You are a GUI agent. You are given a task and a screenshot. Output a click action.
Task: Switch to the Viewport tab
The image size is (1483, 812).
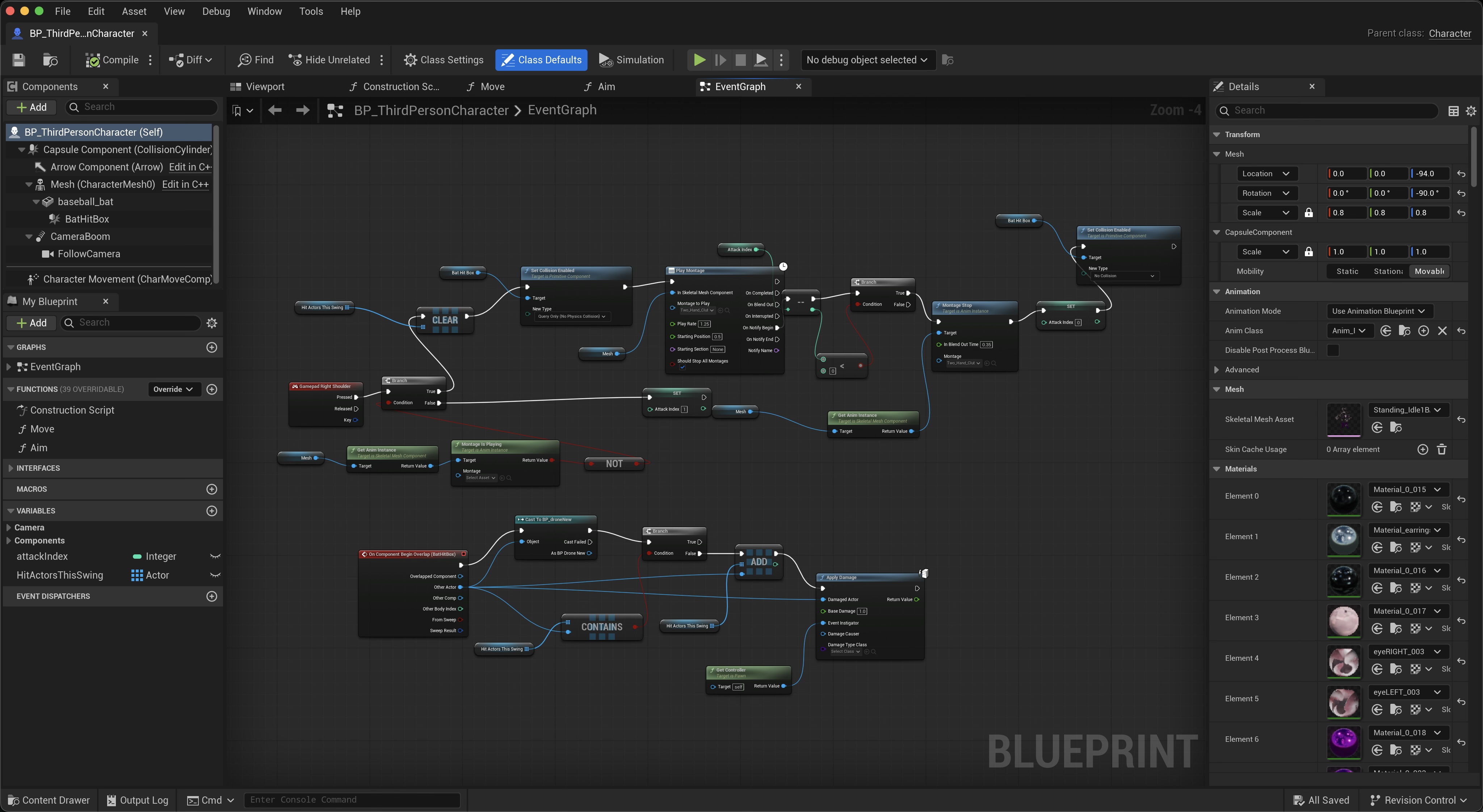pos(257,87)
